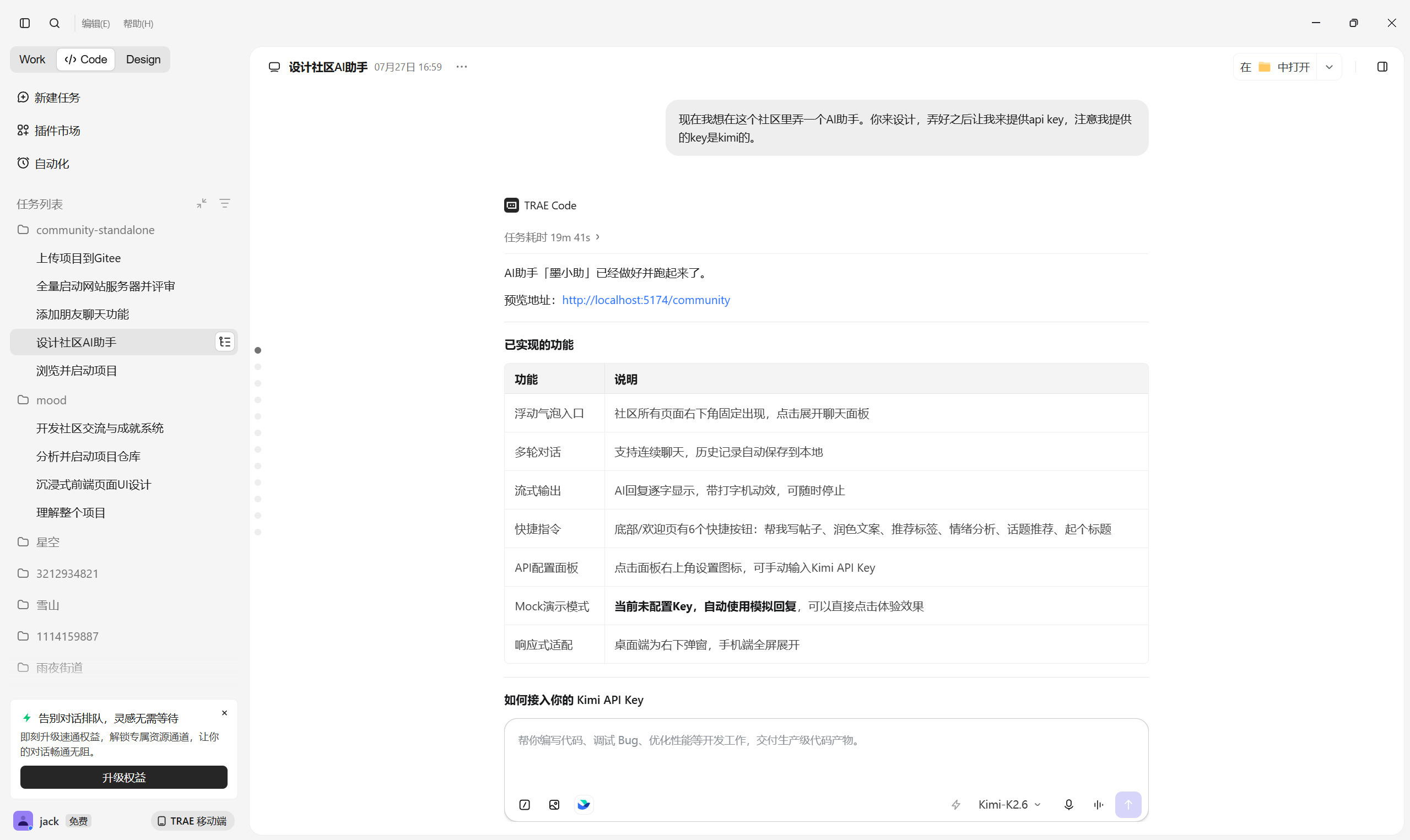Send the message with arrow button
This screenshot has height=840, width=1410.
[1128, 805]
